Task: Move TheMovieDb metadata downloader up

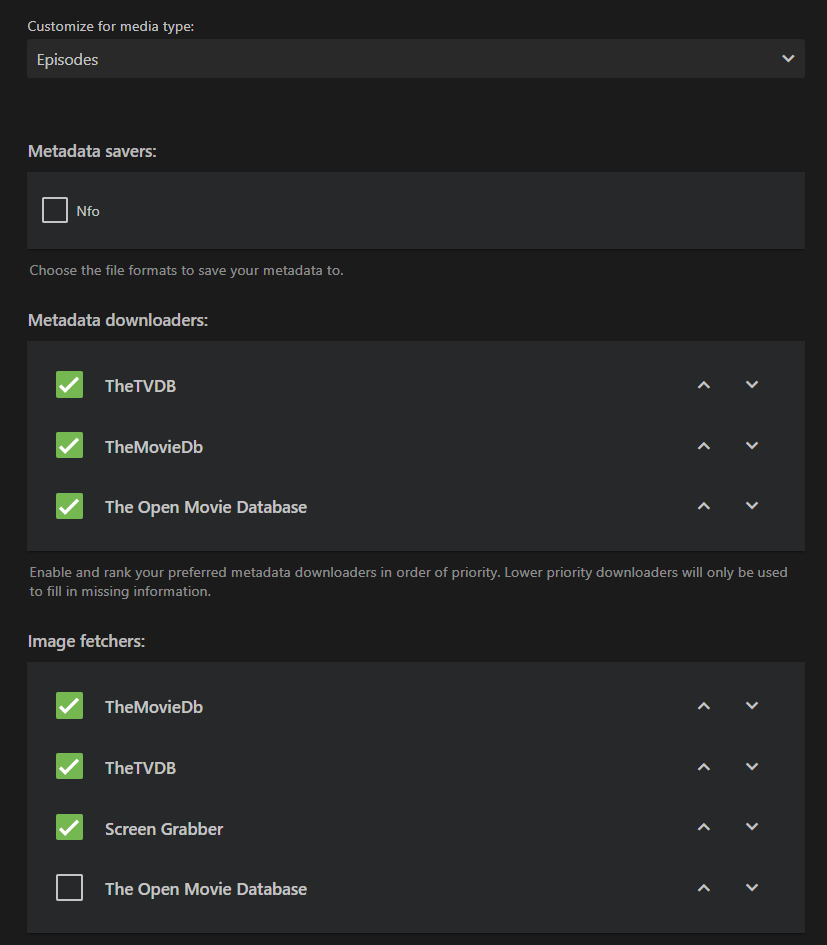Action: 704,446
